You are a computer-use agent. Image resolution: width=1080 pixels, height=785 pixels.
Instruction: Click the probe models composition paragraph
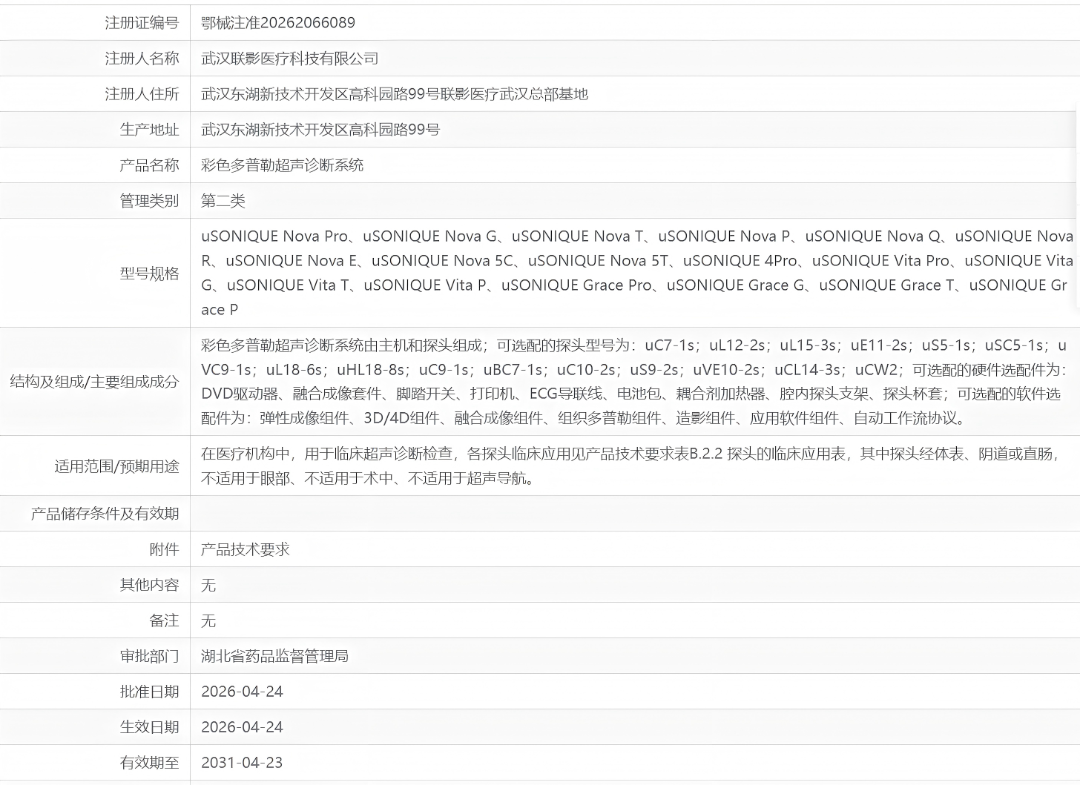(634, 381)
